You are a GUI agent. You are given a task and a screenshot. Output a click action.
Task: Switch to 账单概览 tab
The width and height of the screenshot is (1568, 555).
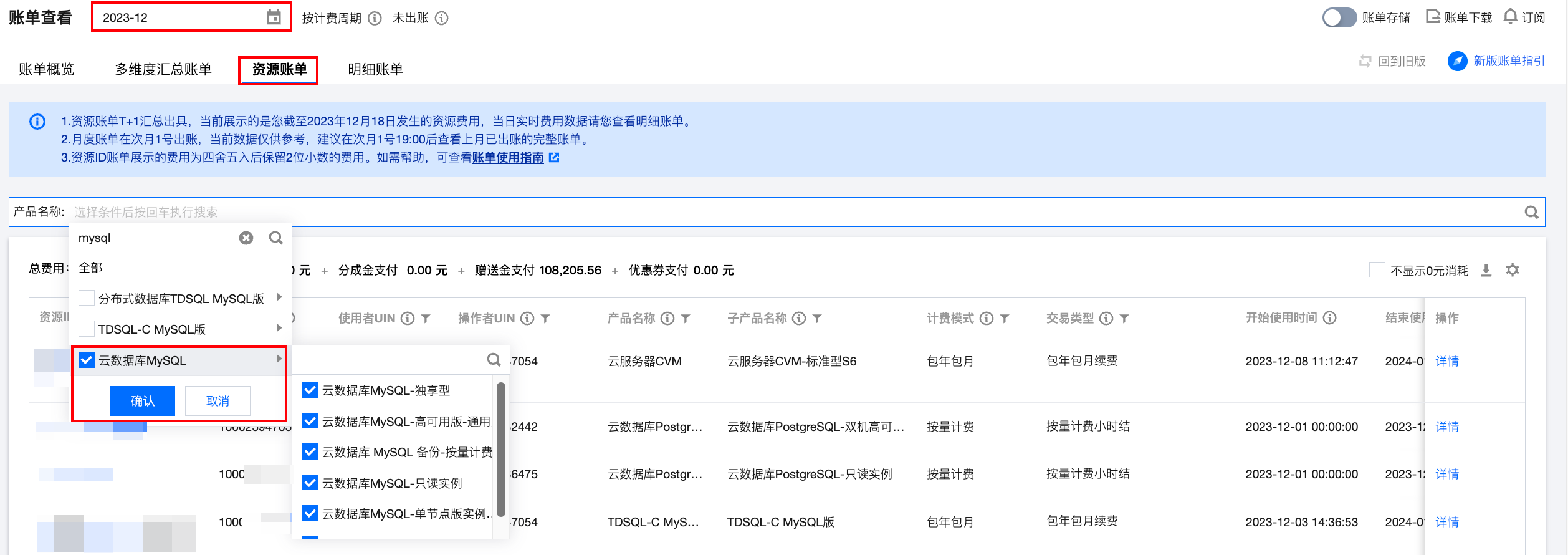[47, 69]
